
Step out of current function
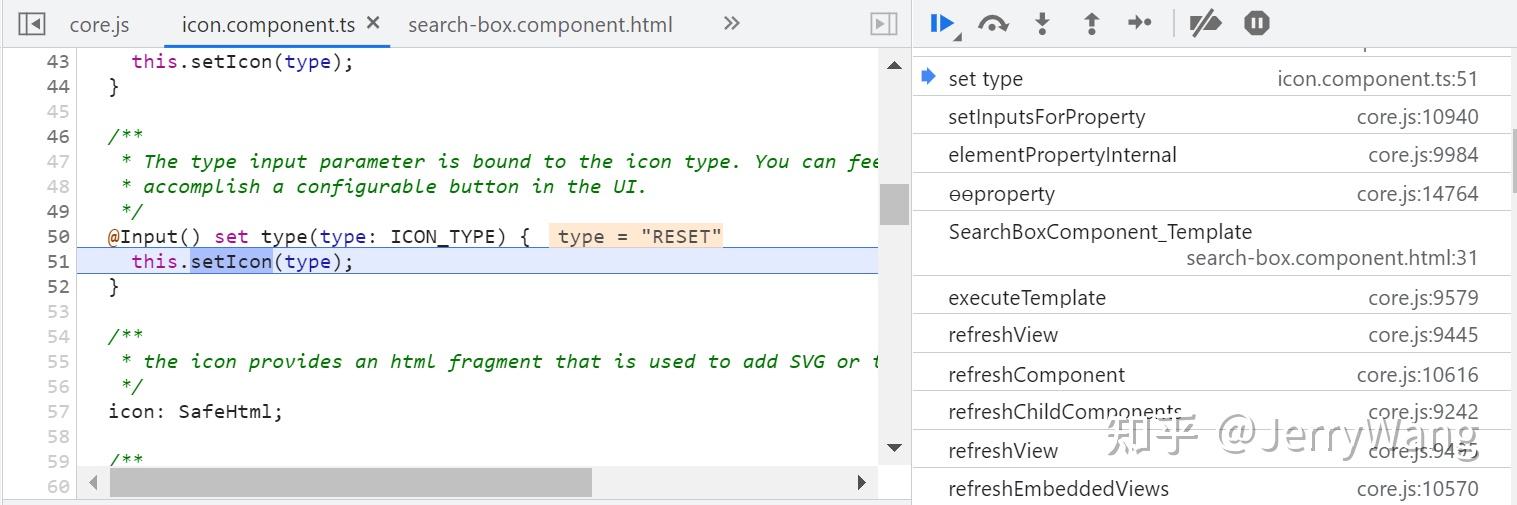click(x=1091, y=23)
